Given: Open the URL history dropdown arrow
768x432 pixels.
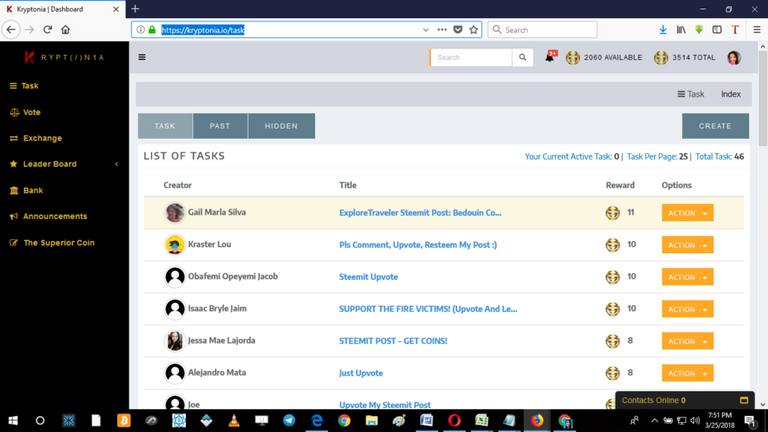Looking at the screenshot, I should point(426,30).
